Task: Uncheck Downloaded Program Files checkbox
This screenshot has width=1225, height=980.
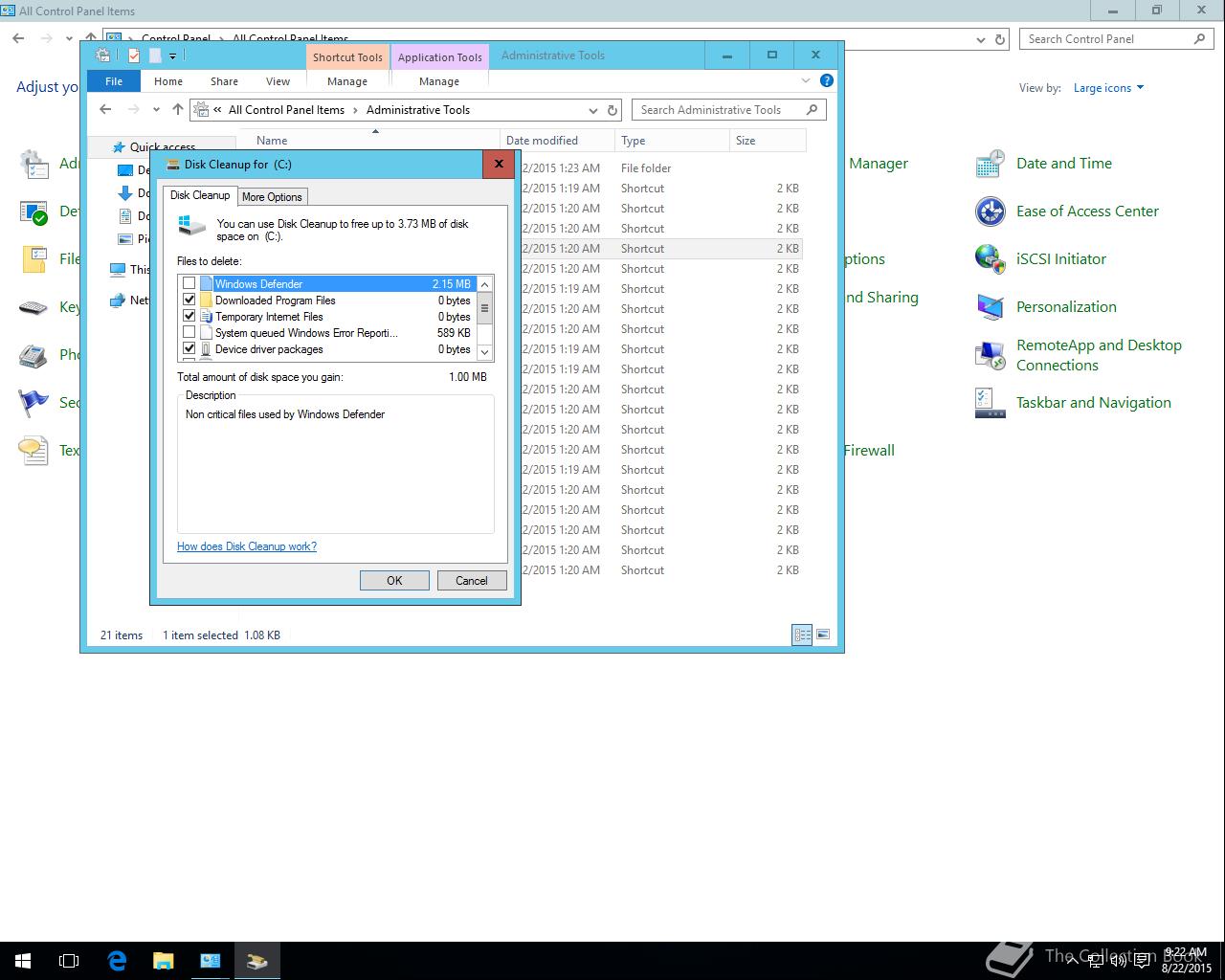Action: [189, 300]
